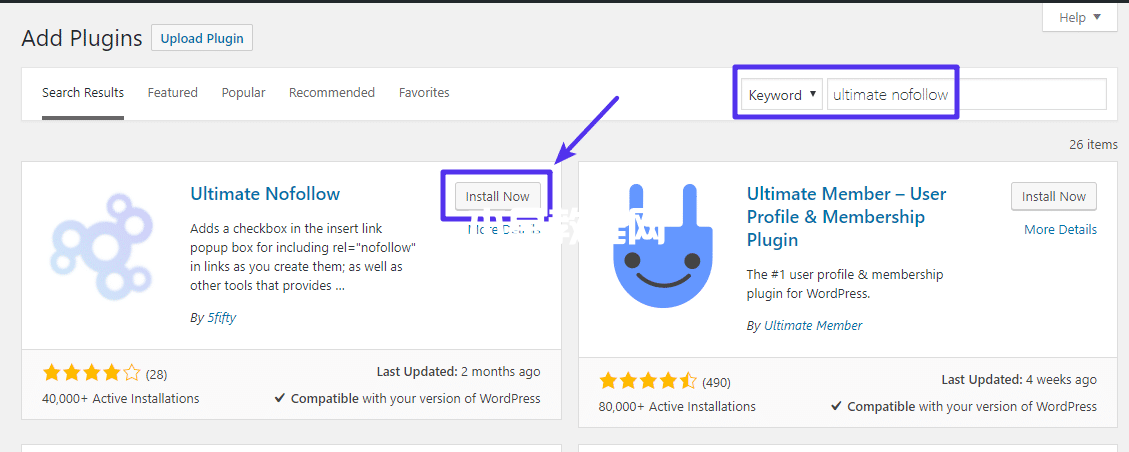Install the Ultimate Member plugin

tap(1054, 196)
